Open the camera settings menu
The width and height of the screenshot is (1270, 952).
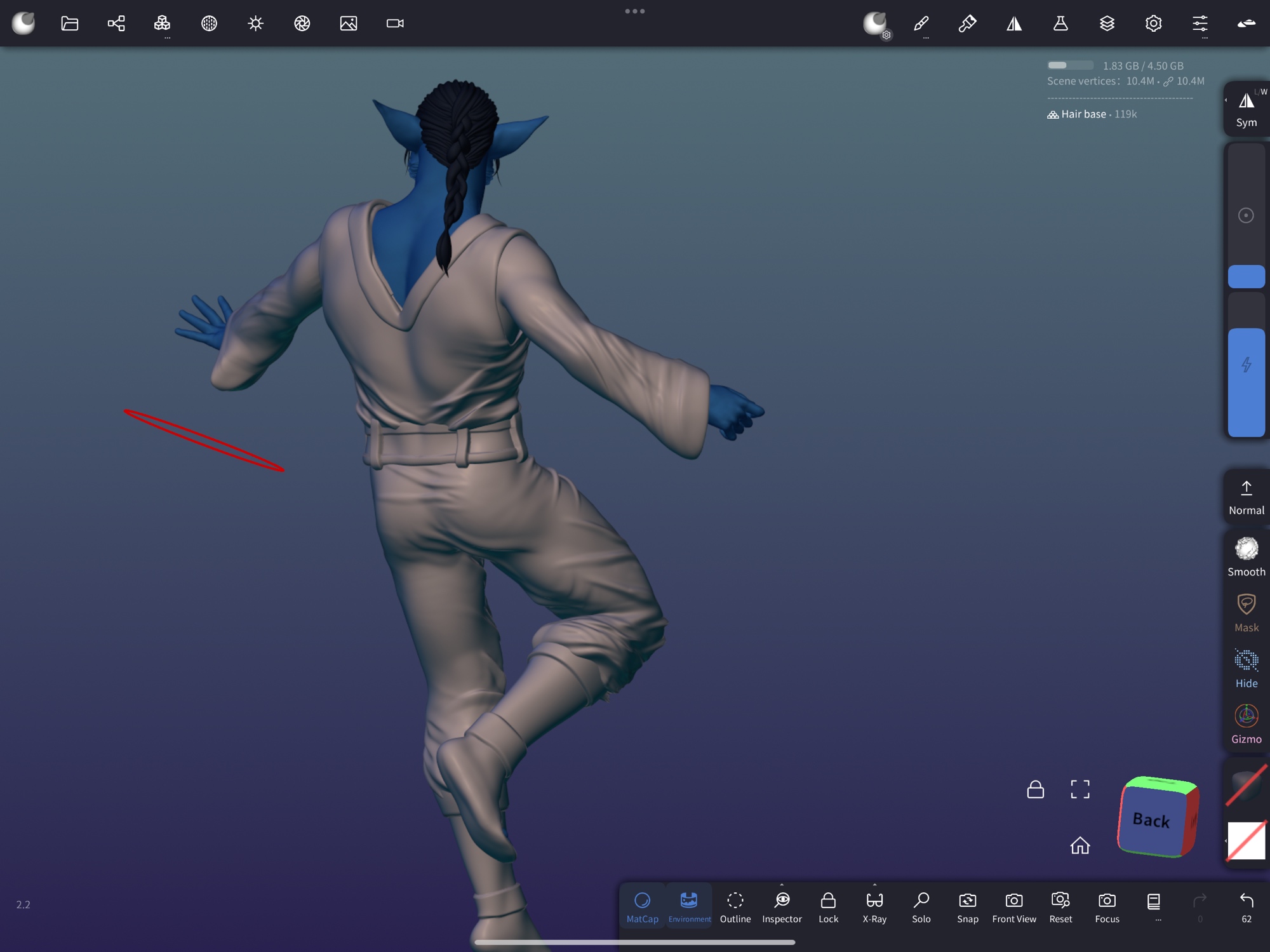point(395,23)
